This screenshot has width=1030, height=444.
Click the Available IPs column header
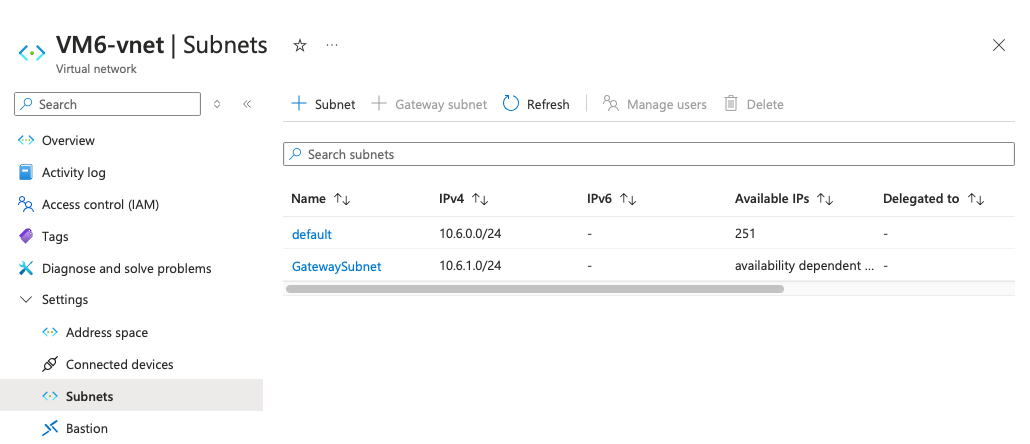(772, 198)
